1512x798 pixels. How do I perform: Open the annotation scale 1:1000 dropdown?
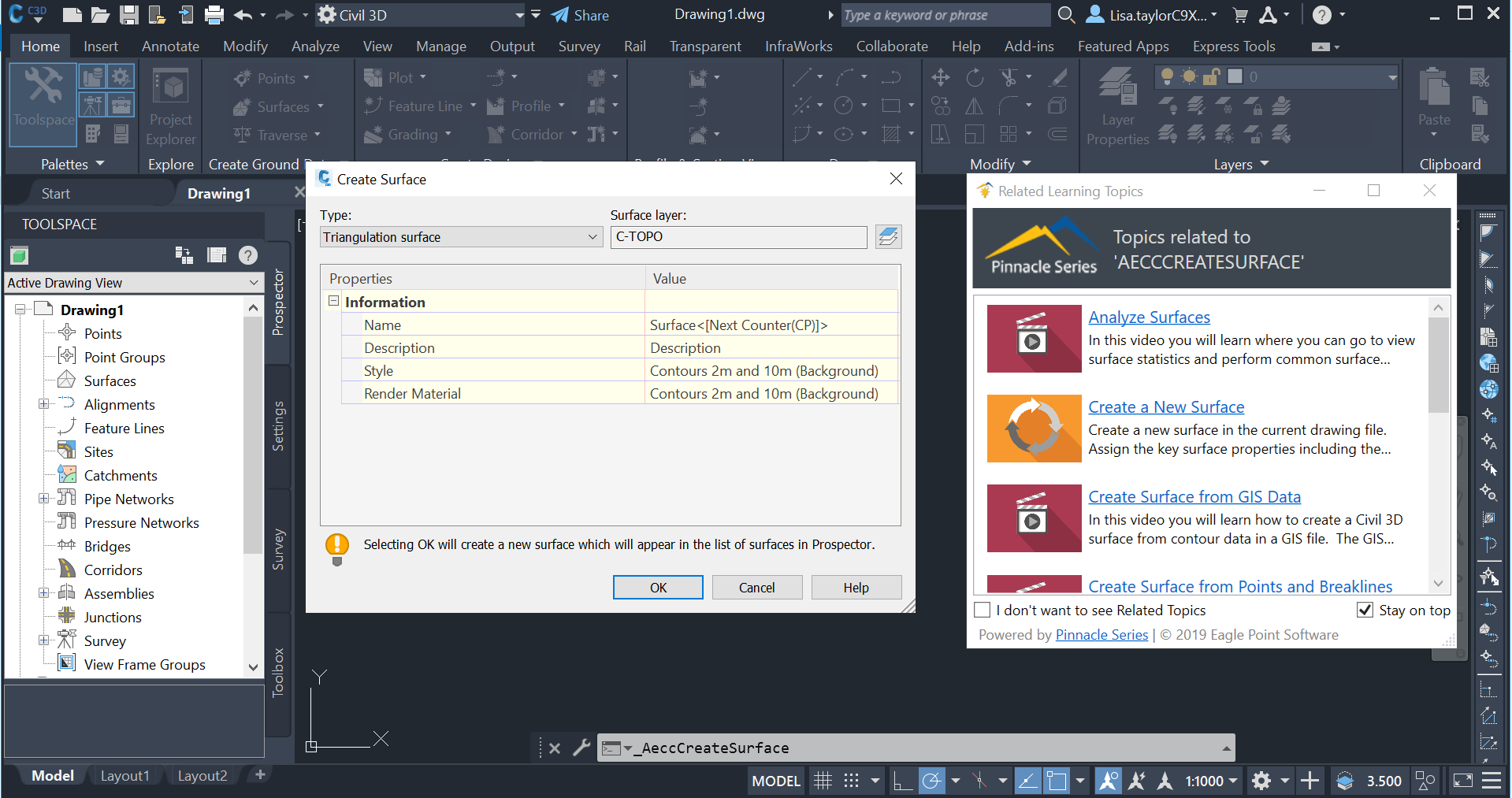tap(1212, 781)
